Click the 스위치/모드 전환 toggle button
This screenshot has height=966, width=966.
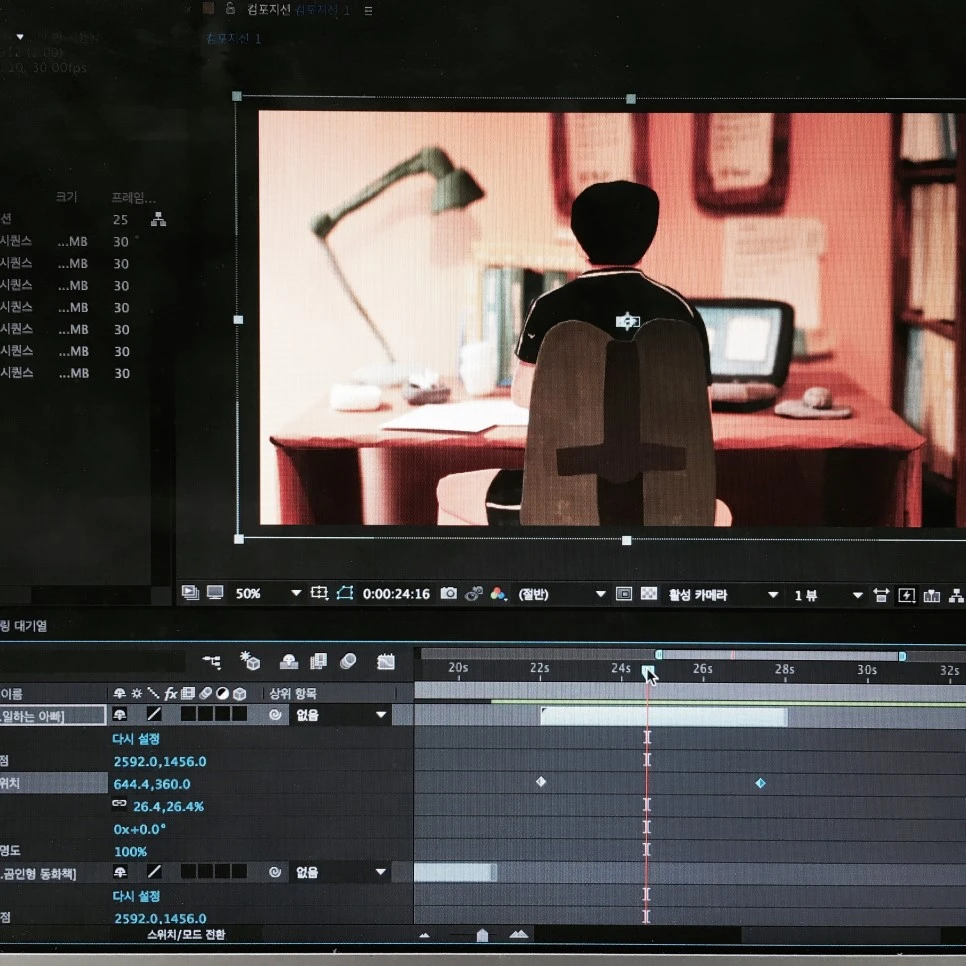pos(186,935)
